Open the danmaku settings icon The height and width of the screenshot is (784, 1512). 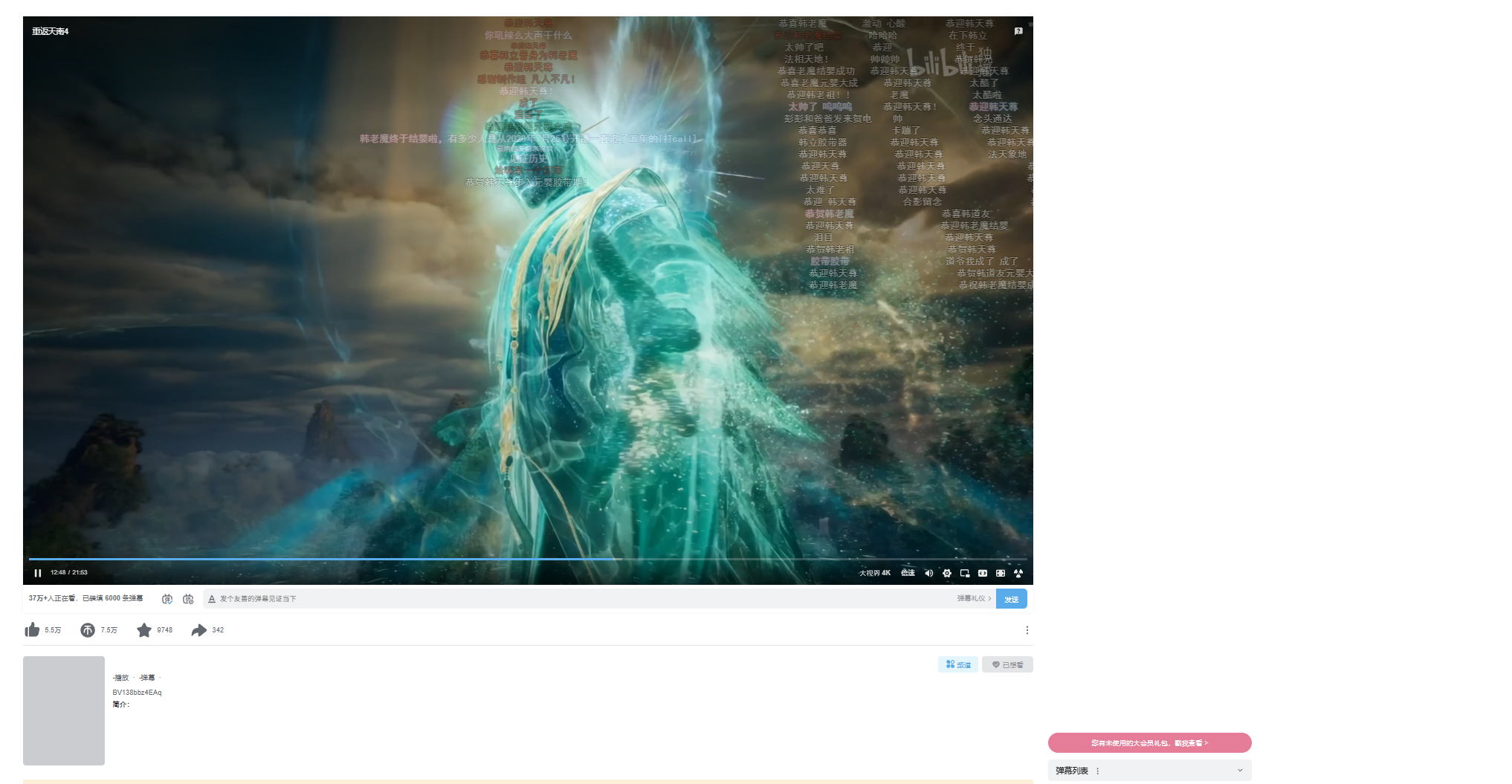pyautogui.click(x=188, y=599)
